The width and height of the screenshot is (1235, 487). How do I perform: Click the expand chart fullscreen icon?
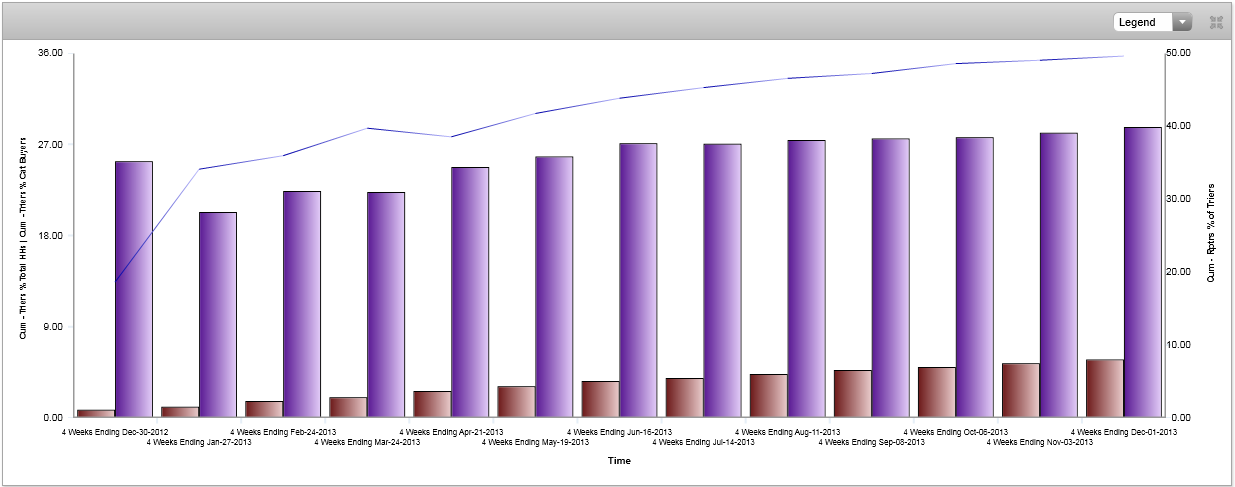pos(1216,22)
